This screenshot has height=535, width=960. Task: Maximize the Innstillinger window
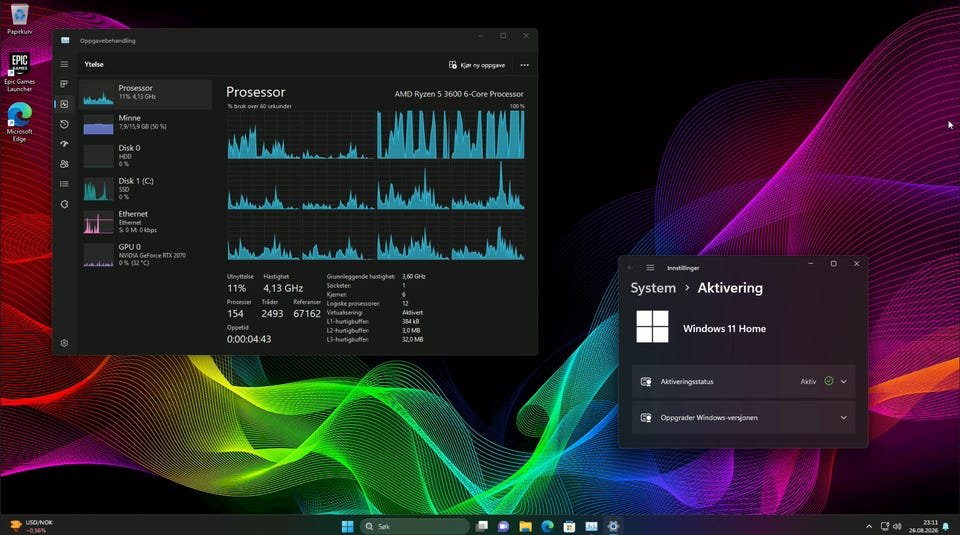pos(833,264)
